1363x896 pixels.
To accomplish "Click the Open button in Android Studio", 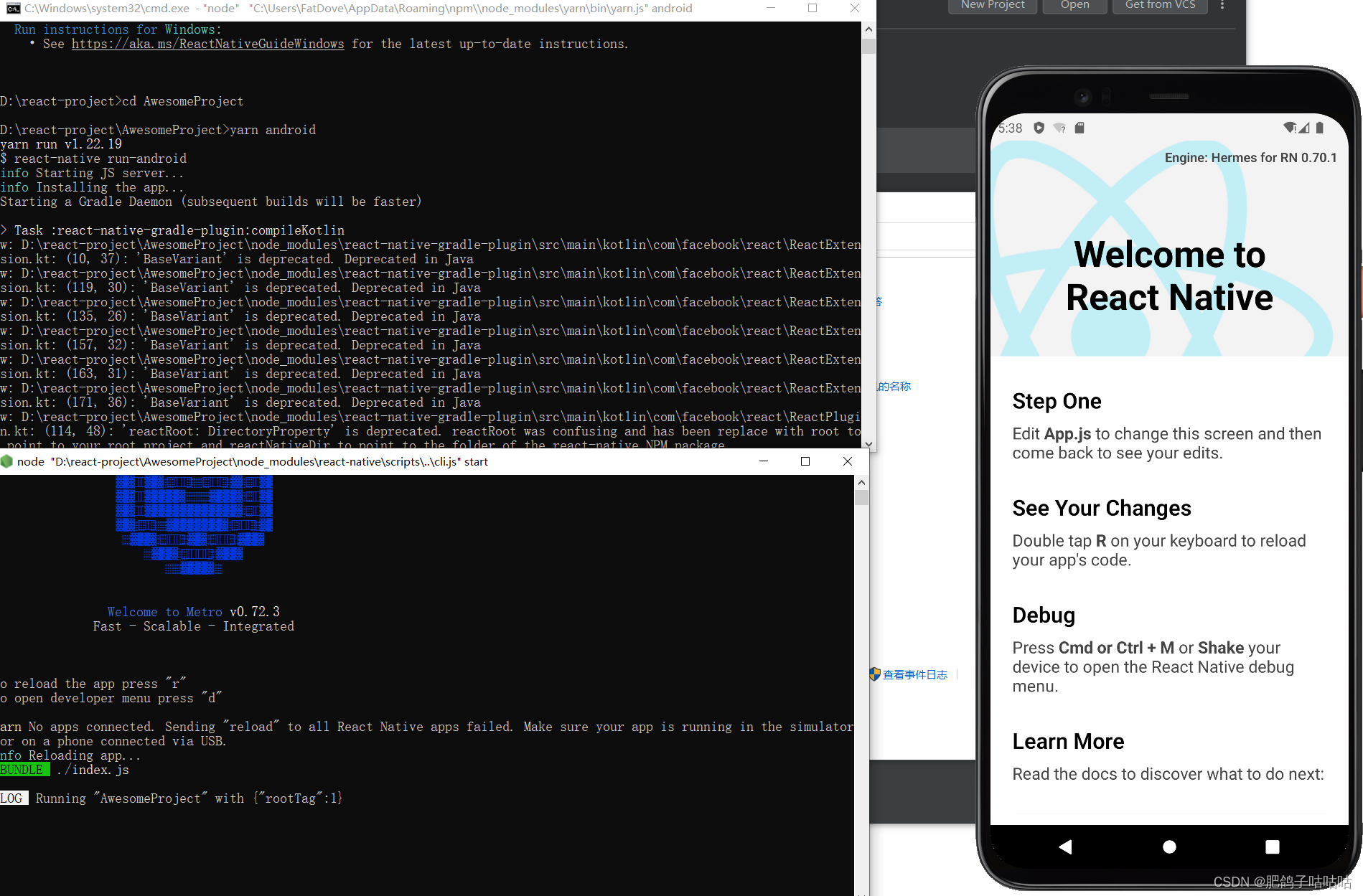I will tap(1074, 6).
